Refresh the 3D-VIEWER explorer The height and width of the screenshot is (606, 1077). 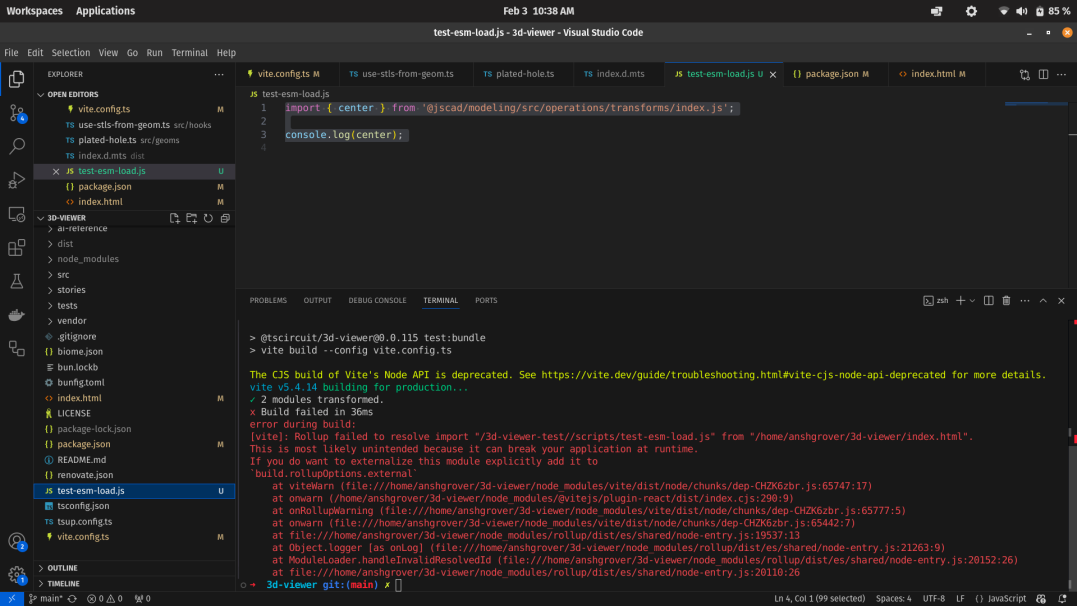click(208, 218)
